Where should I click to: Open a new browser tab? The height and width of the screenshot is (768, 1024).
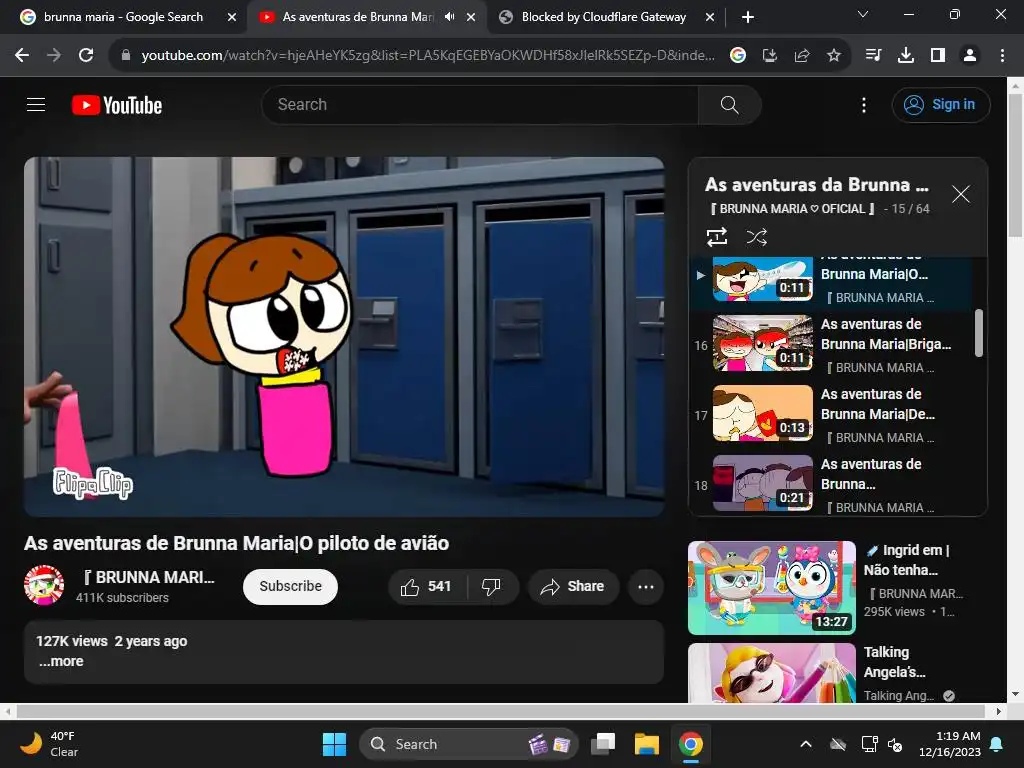748,17
